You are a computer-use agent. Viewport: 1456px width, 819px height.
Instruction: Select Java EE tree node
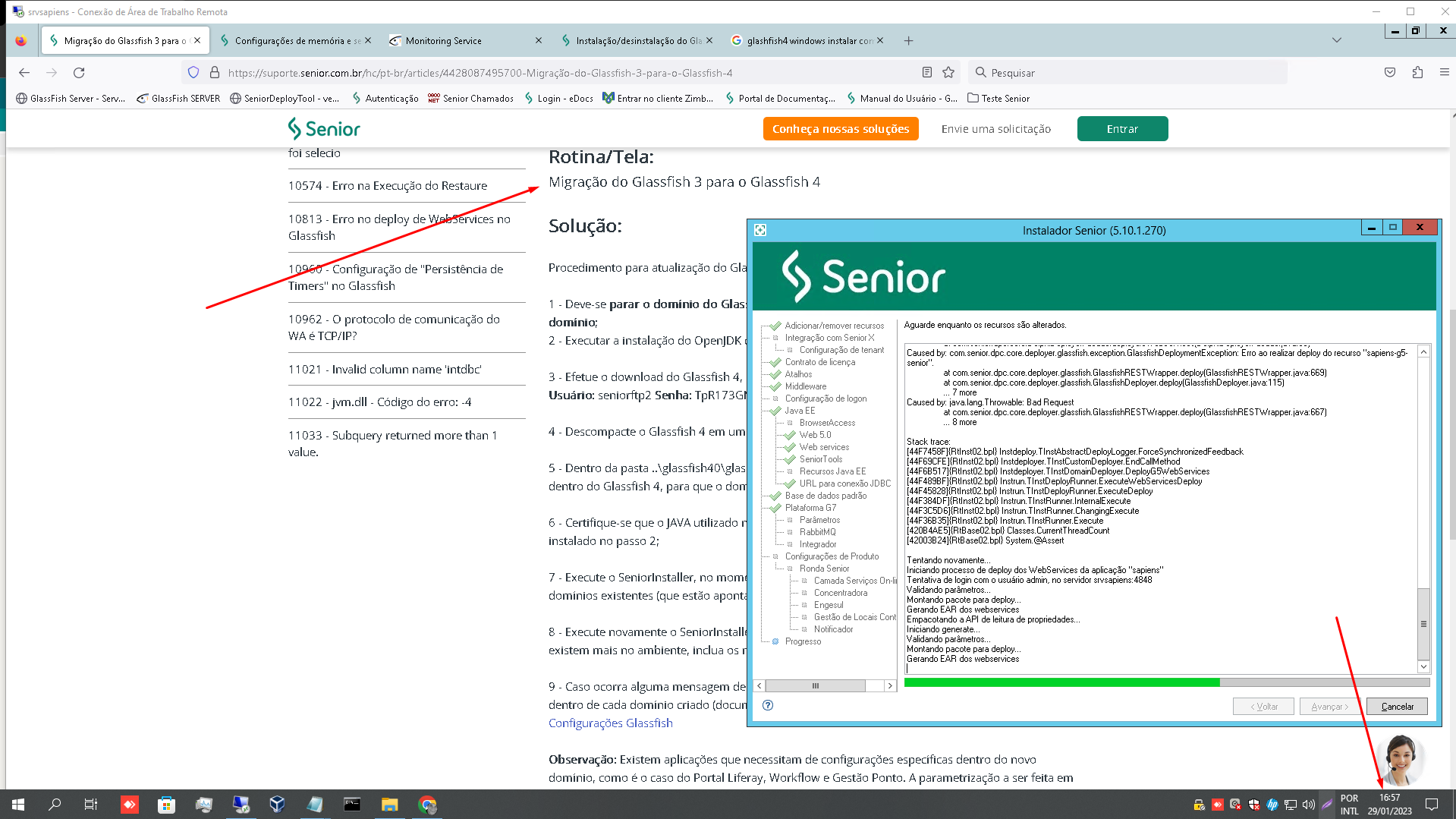coord(800,411)
